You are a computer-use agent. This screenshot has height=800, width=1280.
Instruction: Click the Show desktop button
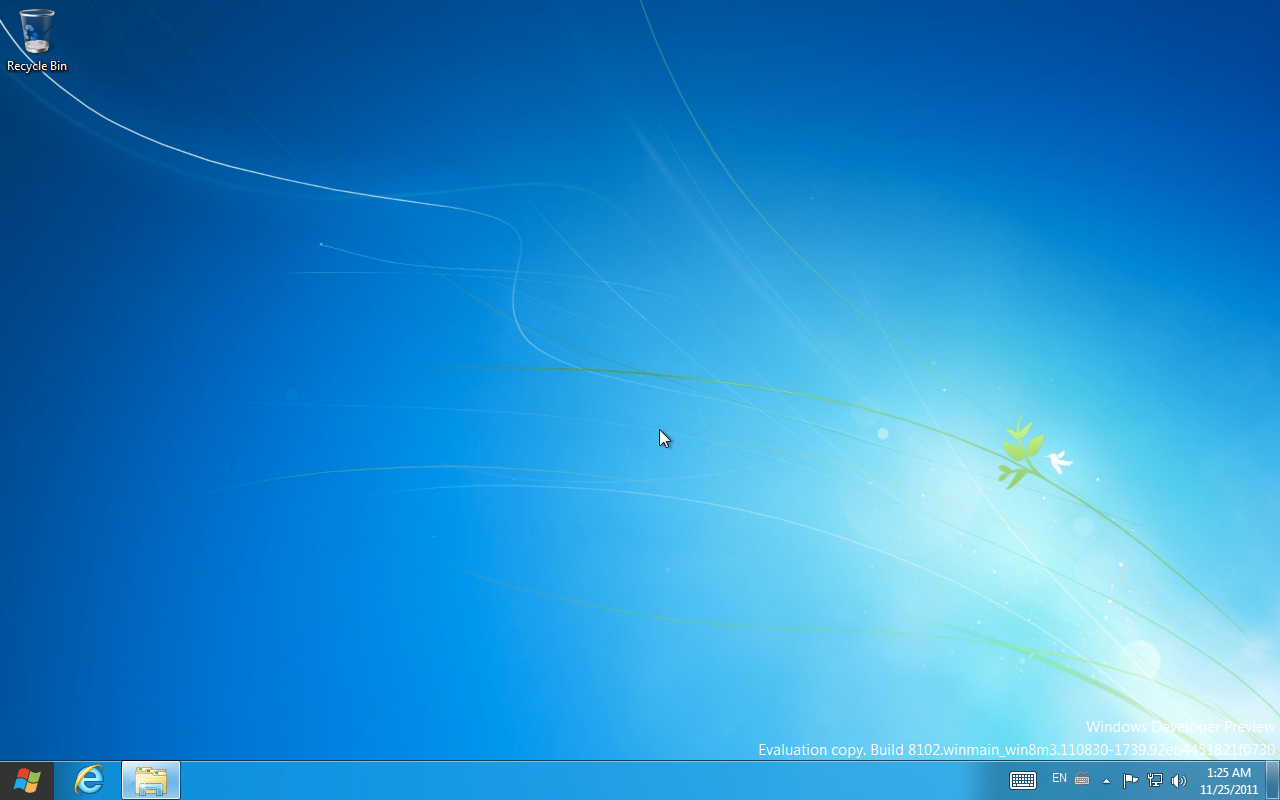coord(1273,780)
